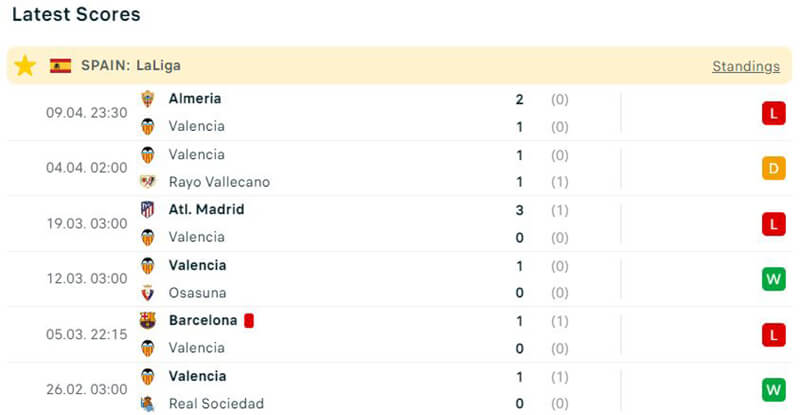
Task: Click the Barcelona club crest
Action: pos(148,321)
